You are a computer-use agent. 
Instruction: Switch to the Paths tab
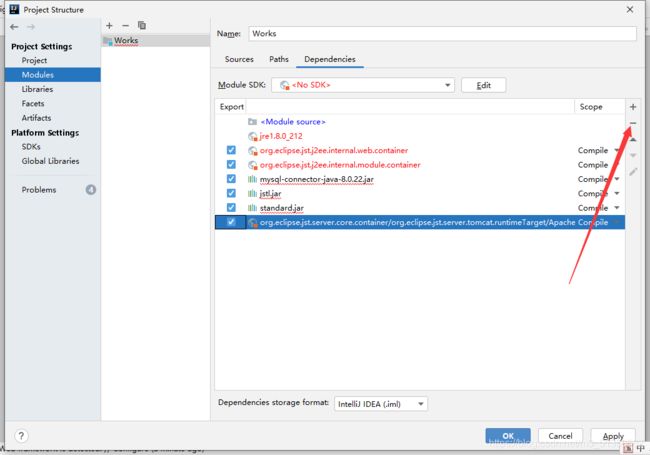(x=279, y=59)
